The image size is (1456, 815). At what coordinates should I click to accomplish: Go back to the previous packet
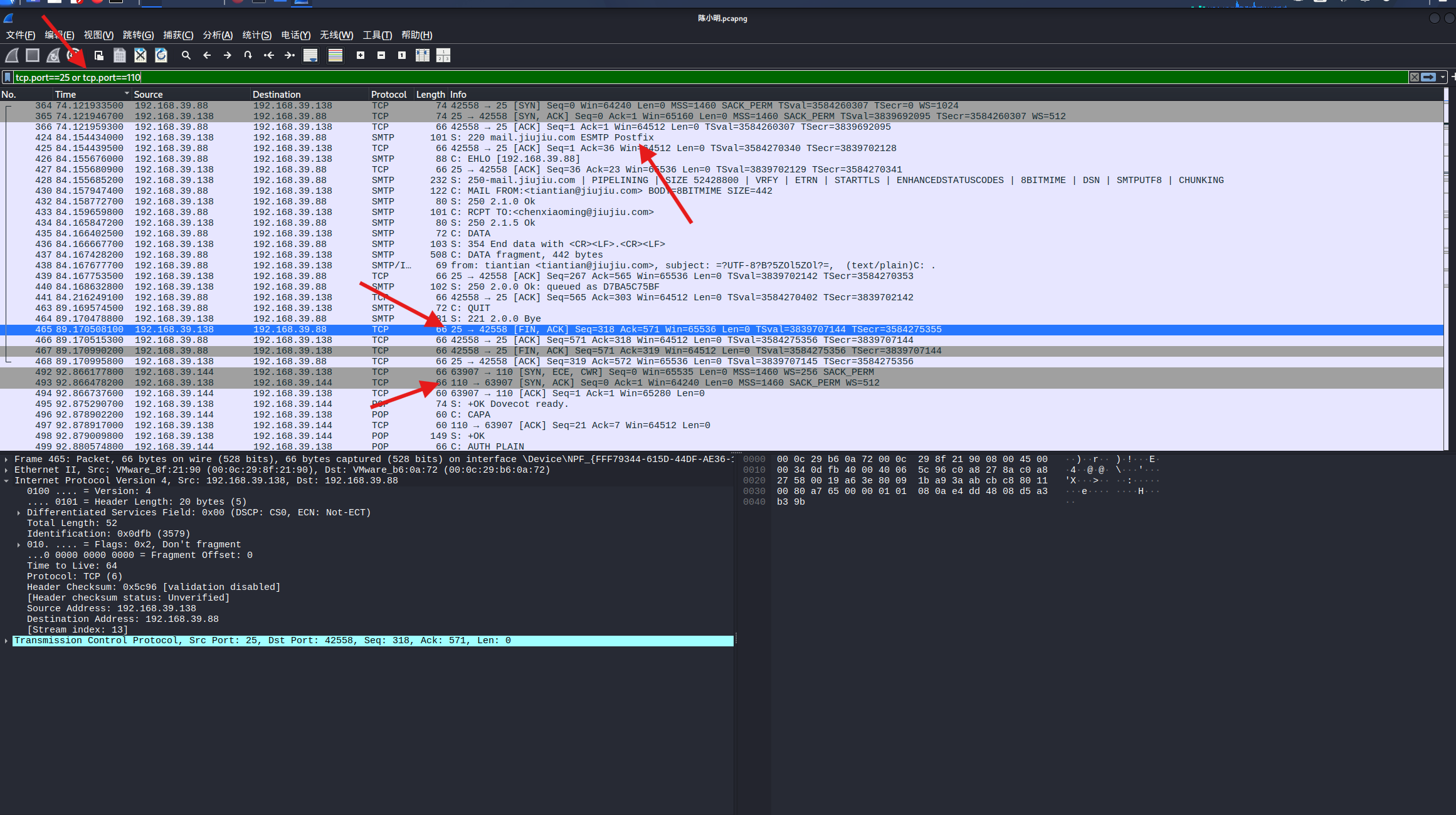click(x=207, y=56)
